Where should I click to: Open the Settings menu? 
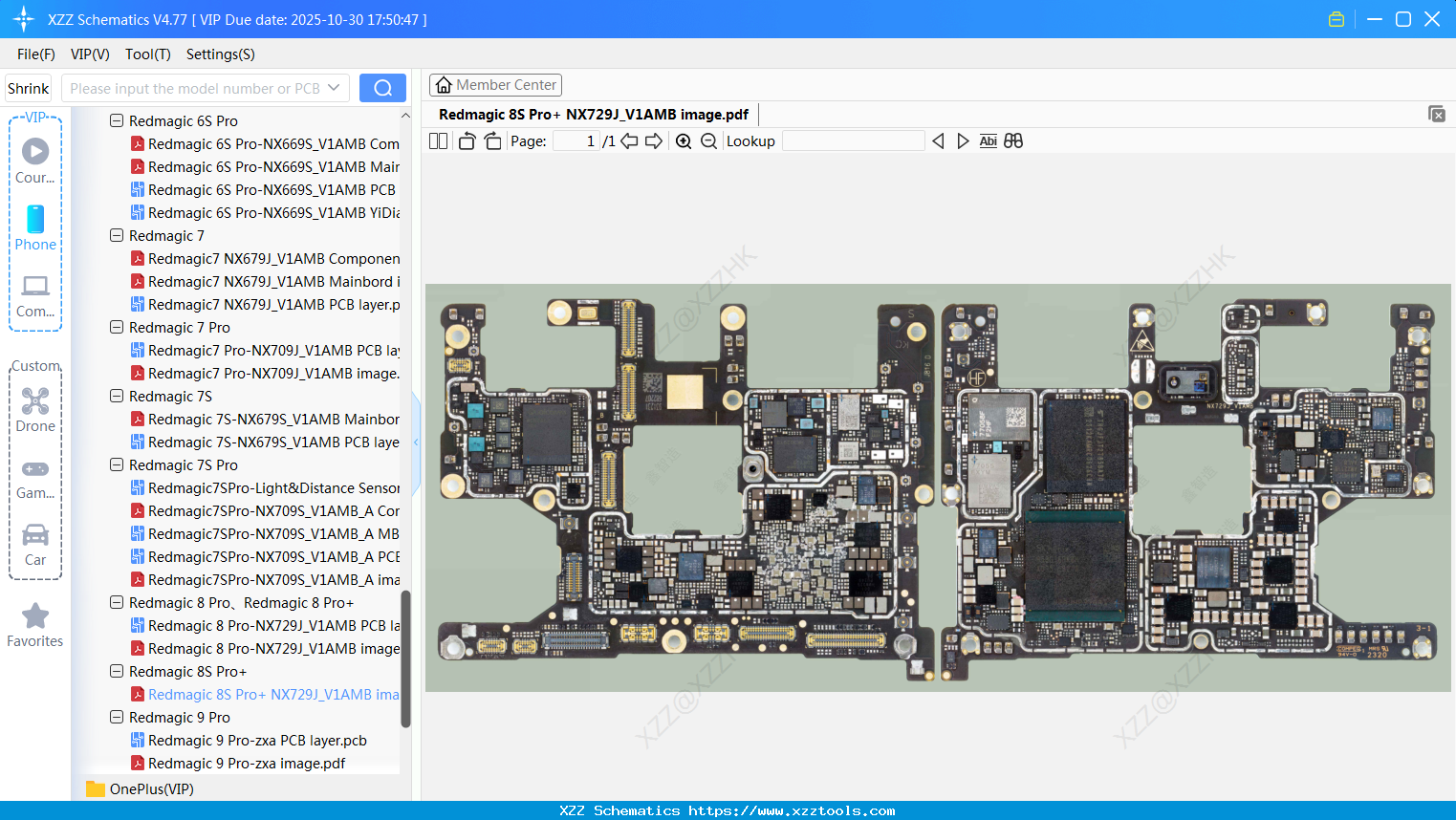220,54
